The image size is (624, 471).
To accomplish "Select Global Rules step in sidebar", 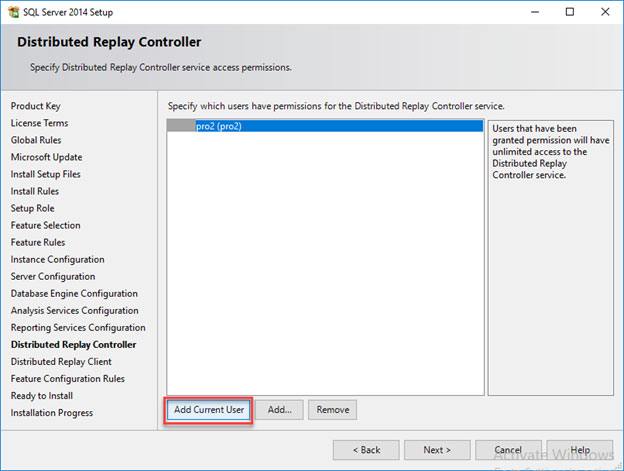I will [36, 140].
